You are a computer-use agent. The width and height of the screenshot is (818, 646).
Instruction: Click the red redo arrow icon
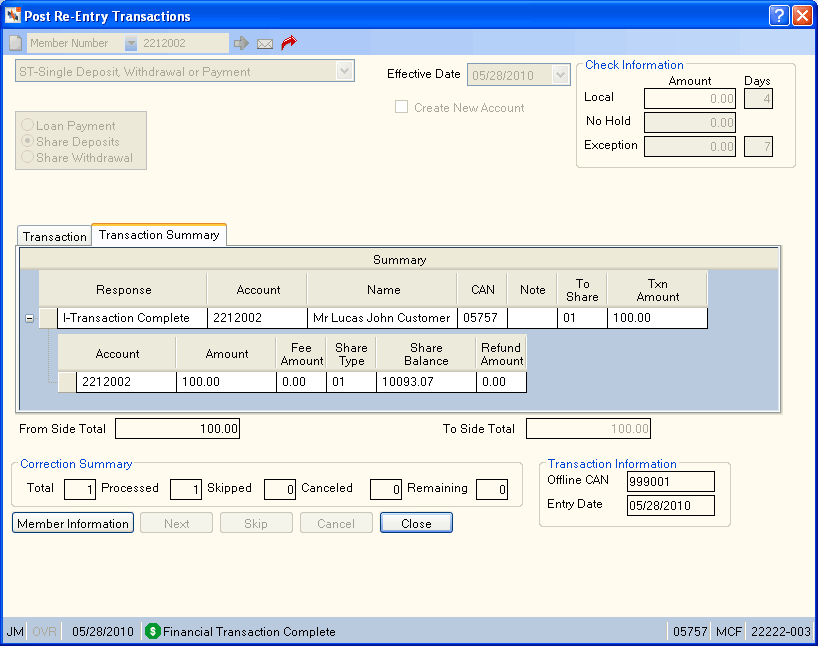tap(288, 42)
